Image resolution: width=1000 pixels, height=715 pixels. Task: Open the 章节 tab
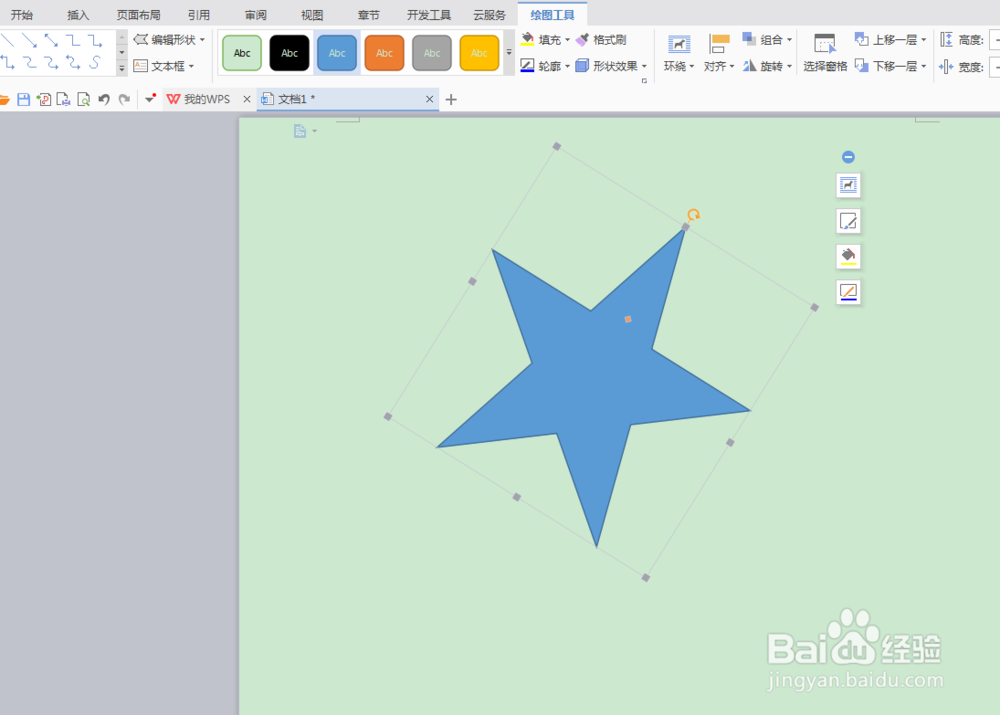tap(369, 15)
